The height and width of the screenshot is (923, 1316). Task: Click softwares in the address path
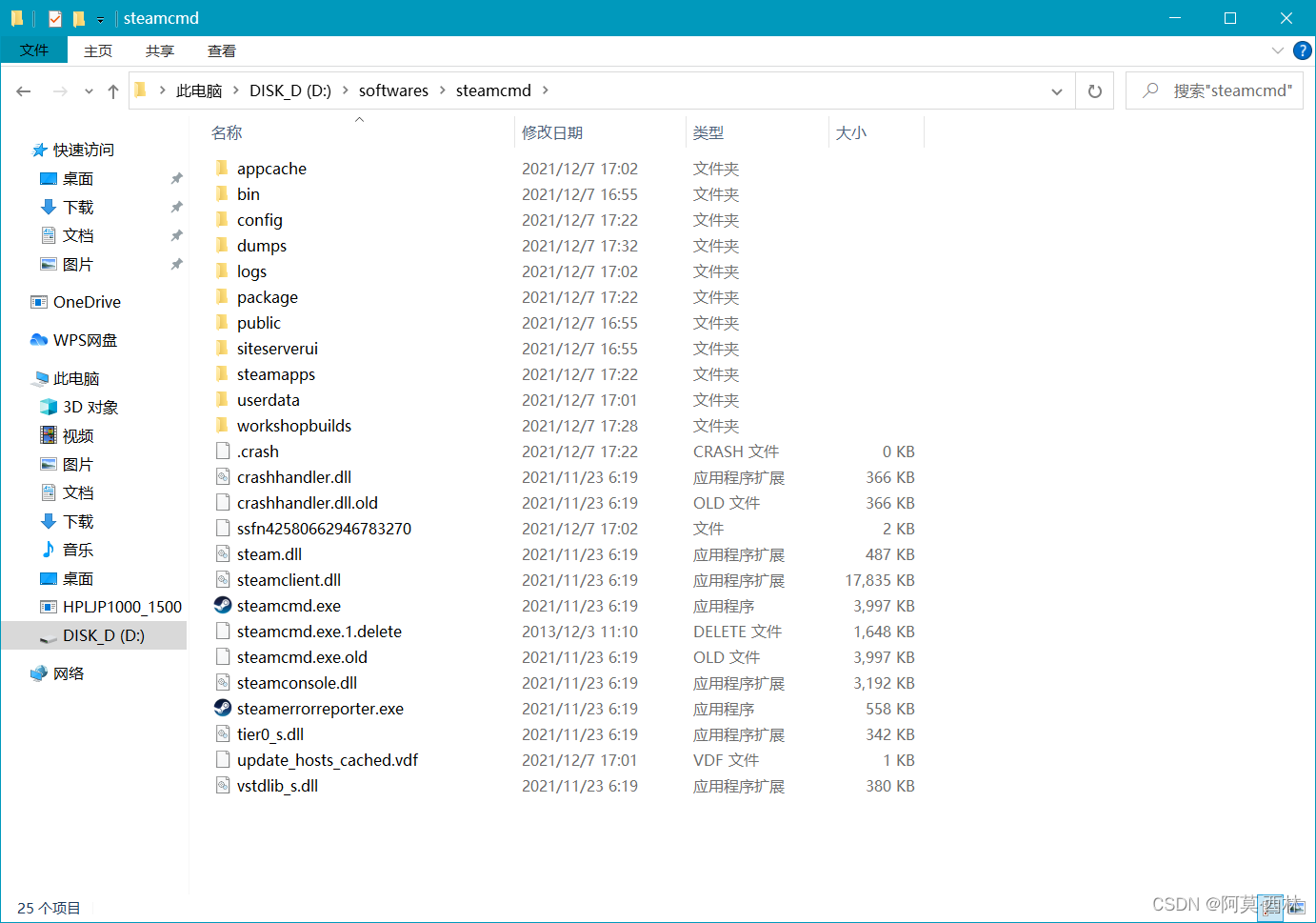(x=393, y=90)
